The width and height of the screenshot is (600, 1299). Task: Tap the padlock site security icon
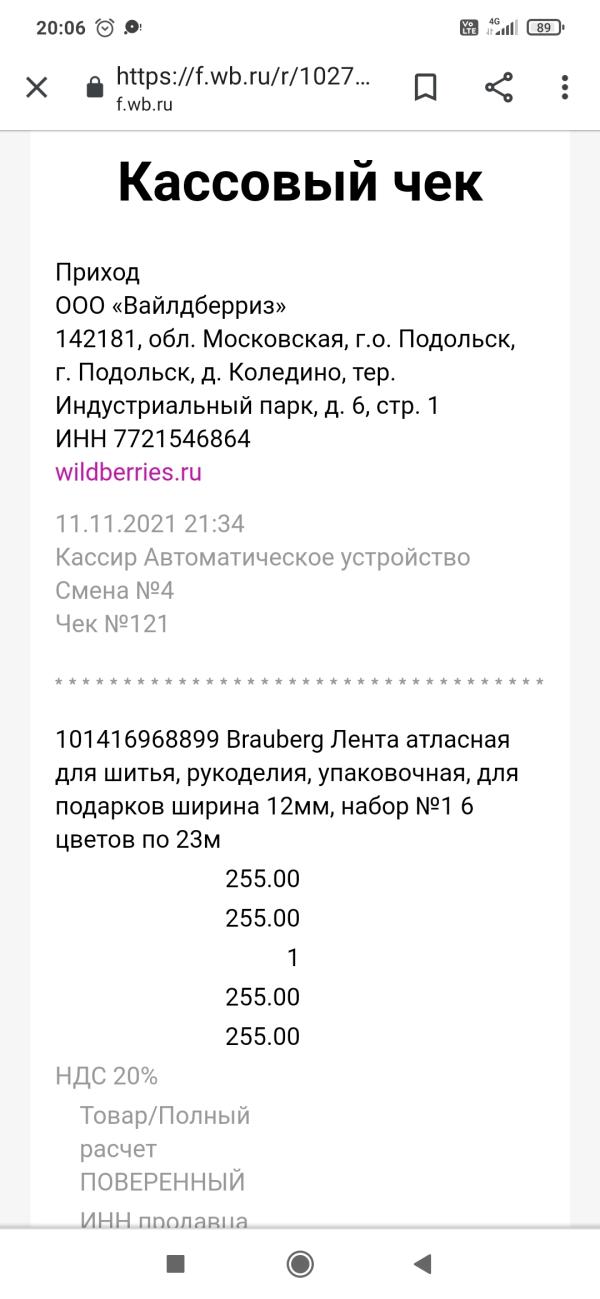coord(95,88)
